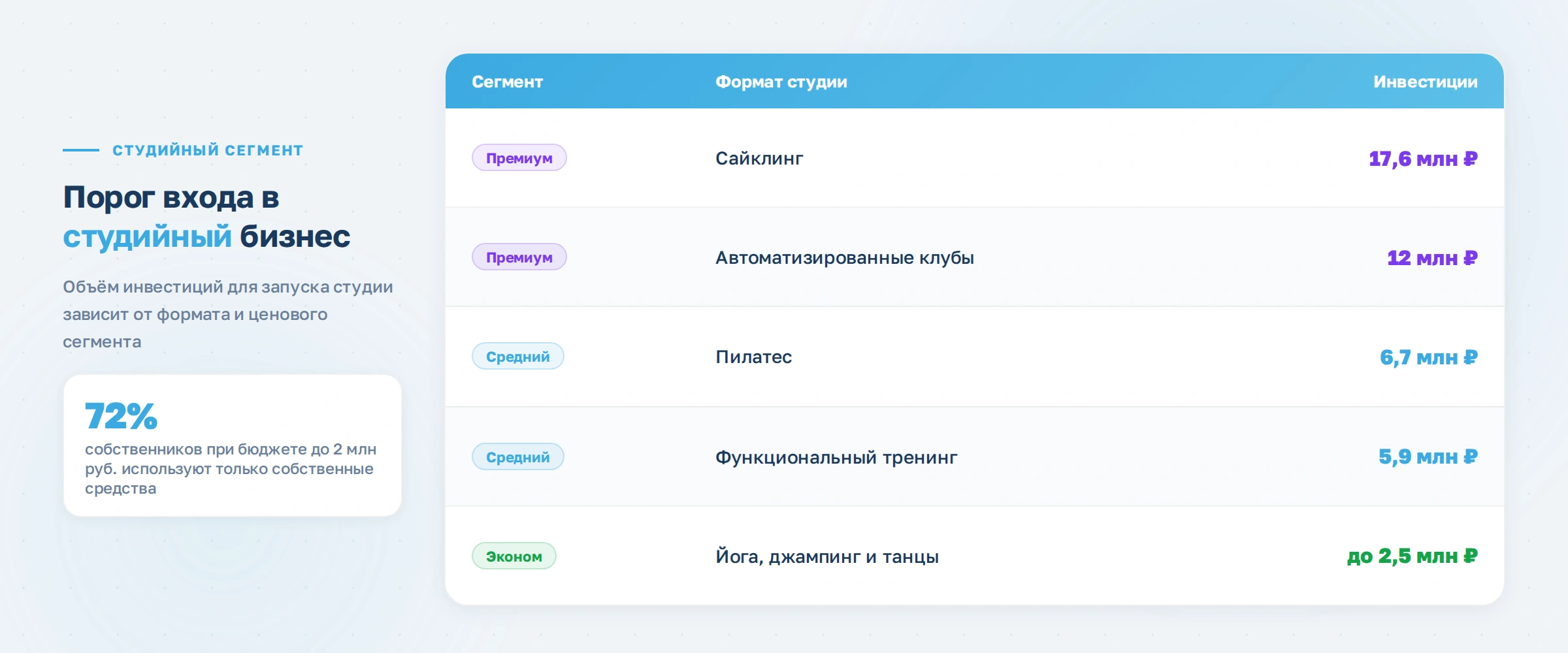Click the 17,6 млн ₽ investment value
Screen dimensions: 1568x653
1423,159
